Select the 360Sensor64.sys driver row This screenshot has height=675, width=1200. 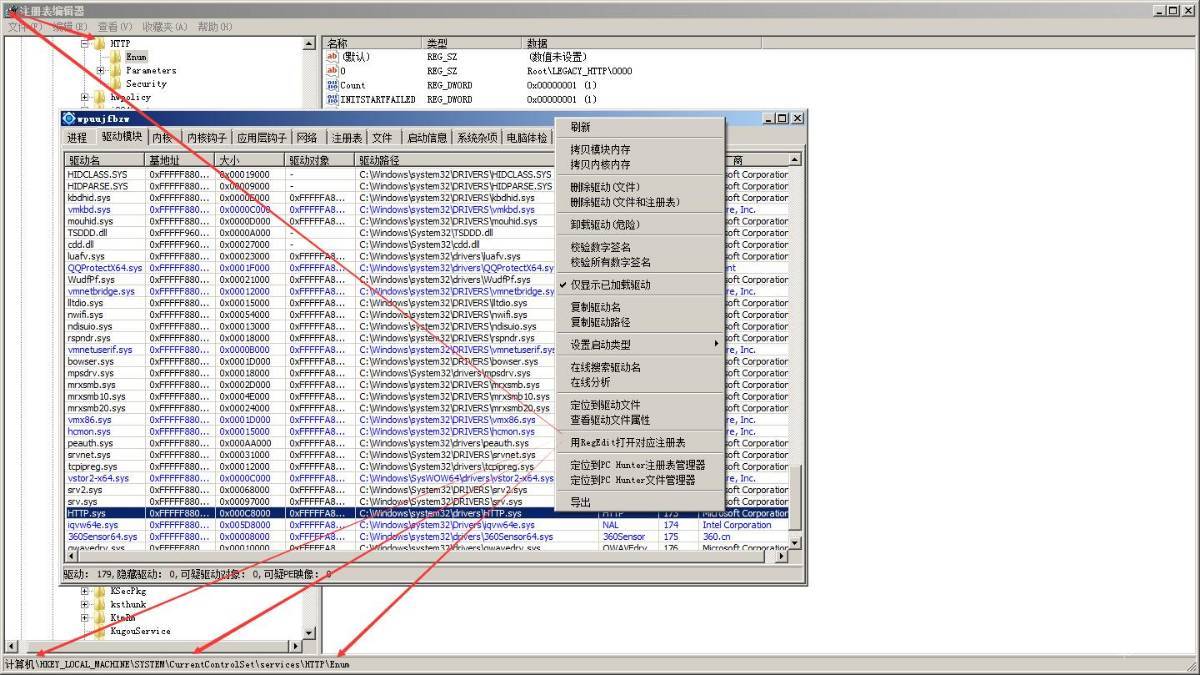point(426,537)
